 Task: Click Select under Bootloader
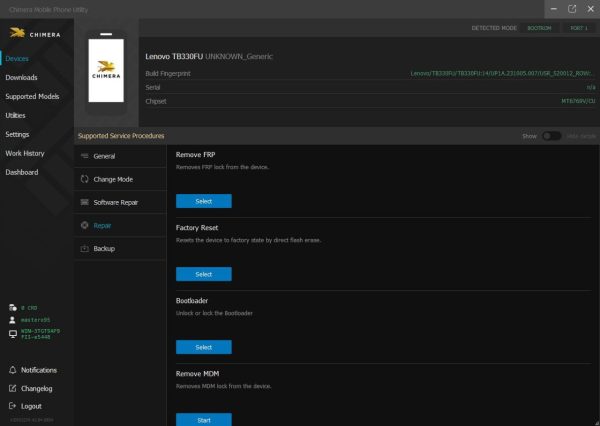[204, 347]
